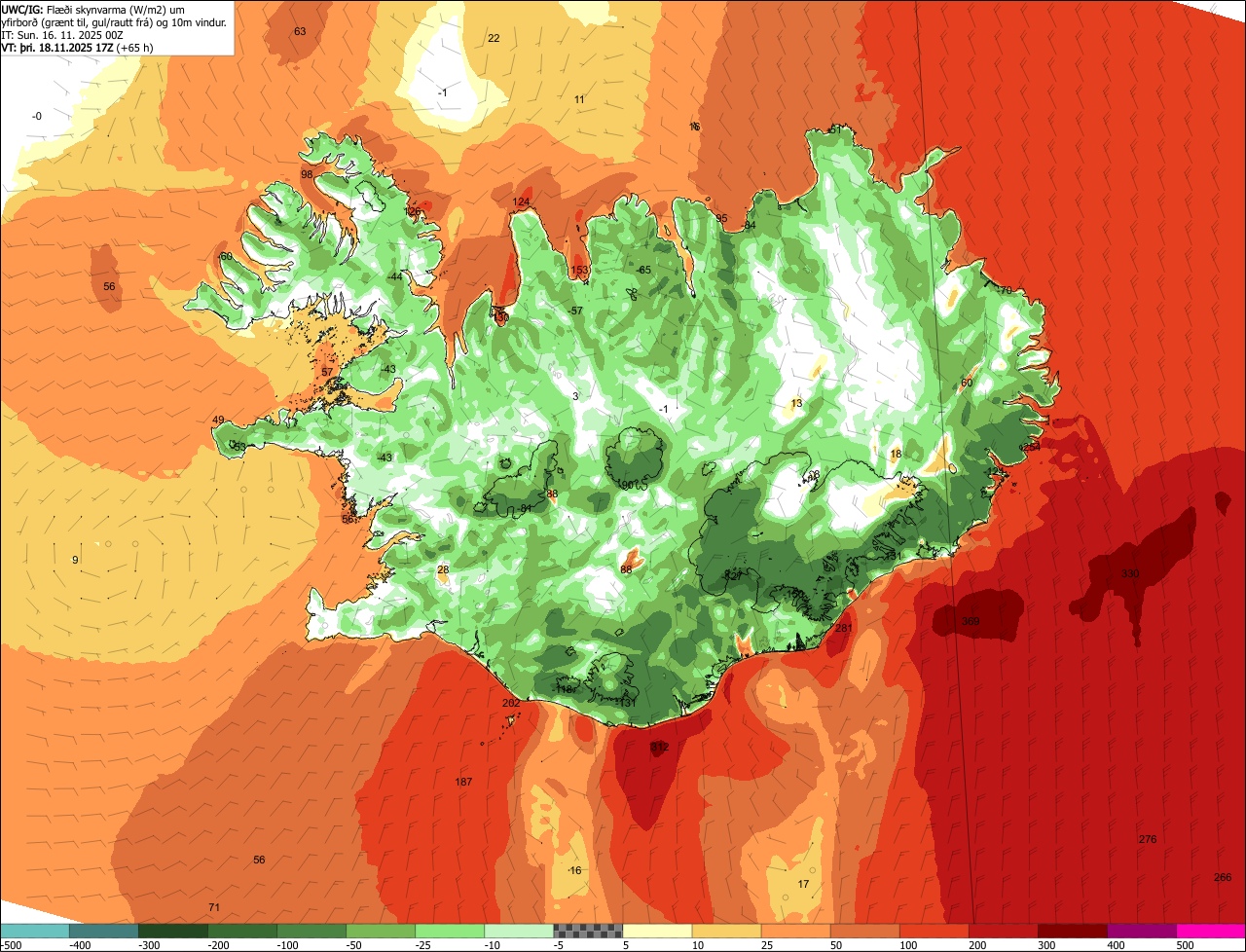Screen dimensions: 1246x952
Task: Click the map value '276' in the southeast sea
Action: pos(1148,839)
